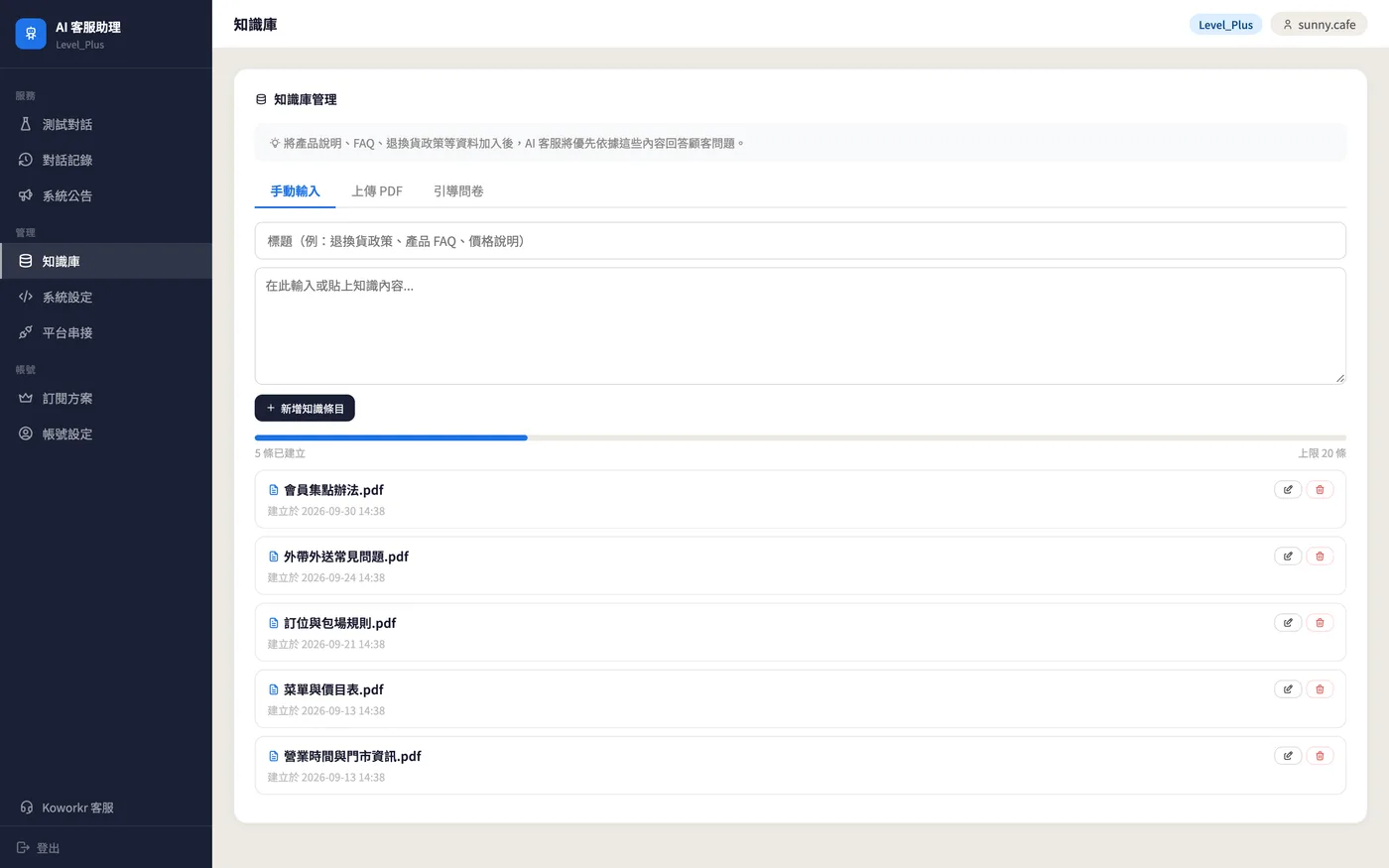Open 帳號設定 in the sidebar

point(106,434)
